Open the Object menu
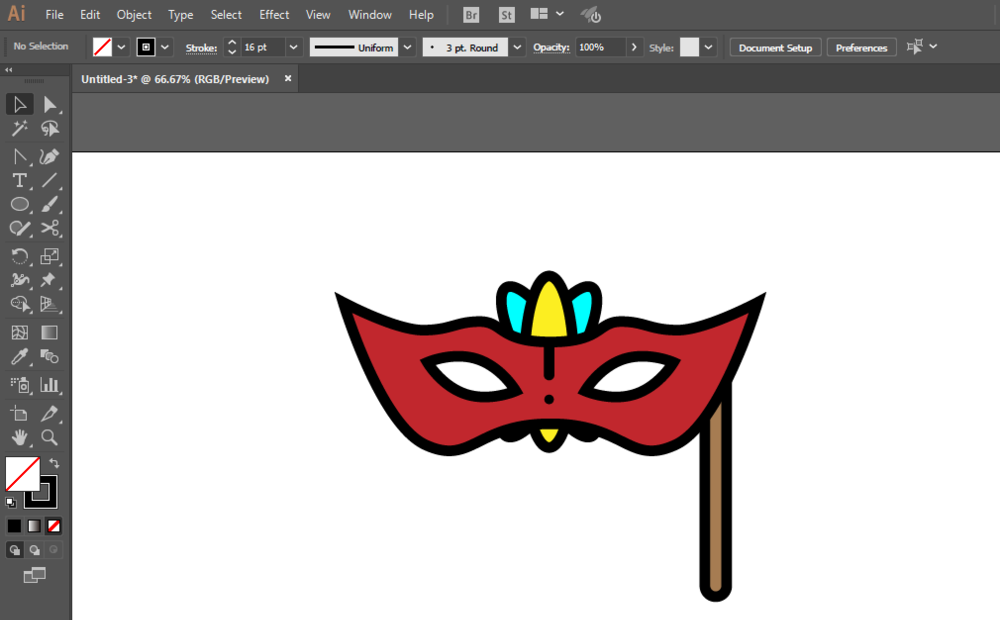The width and height of the screenshot is (1000, 620). [x=134, y=15]
